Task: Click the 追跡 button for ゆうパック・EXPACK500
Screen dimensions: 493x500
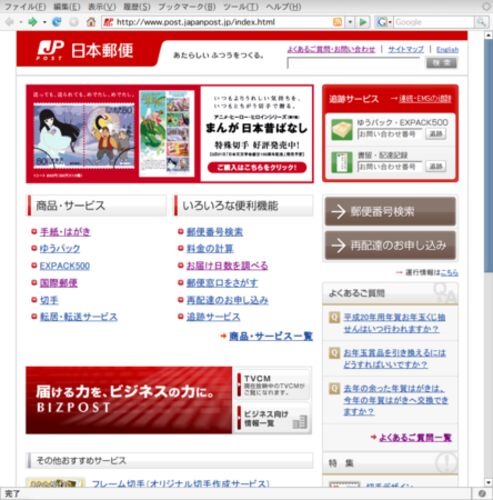Action: click(436, 134)
